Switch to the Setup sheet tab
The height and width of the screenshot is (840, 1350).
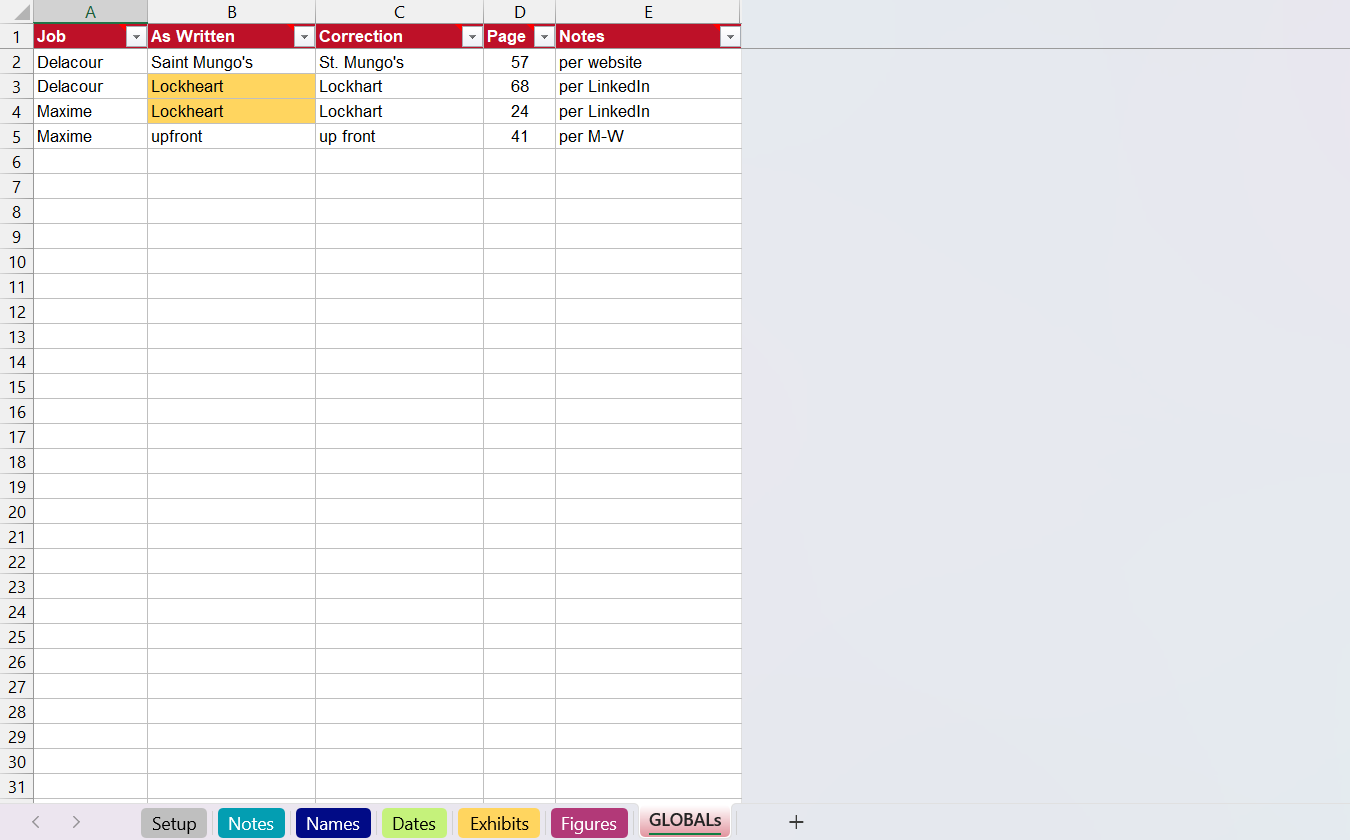(x=174, y=823)
